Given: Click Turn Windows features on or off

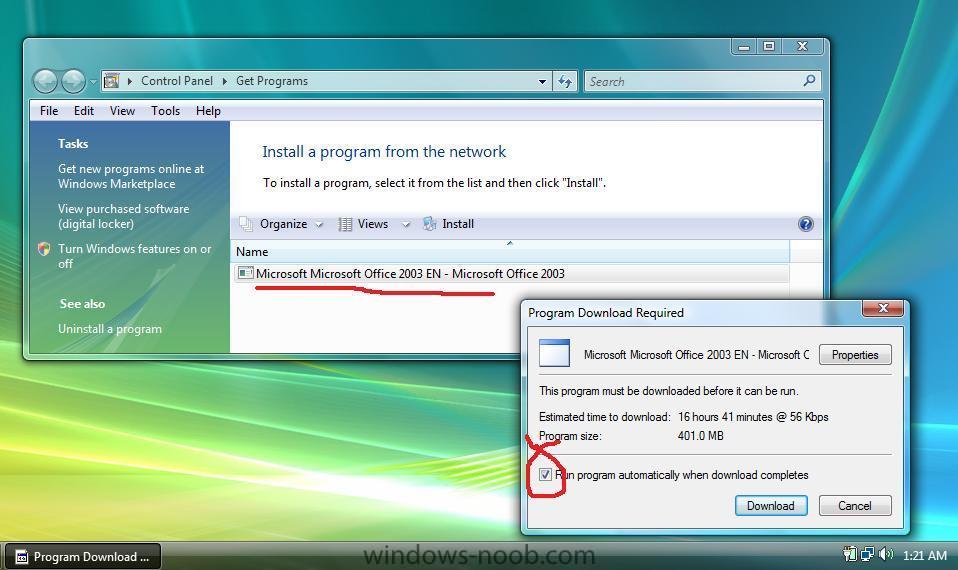Looking at the screenshot, I should click(134, 256).
